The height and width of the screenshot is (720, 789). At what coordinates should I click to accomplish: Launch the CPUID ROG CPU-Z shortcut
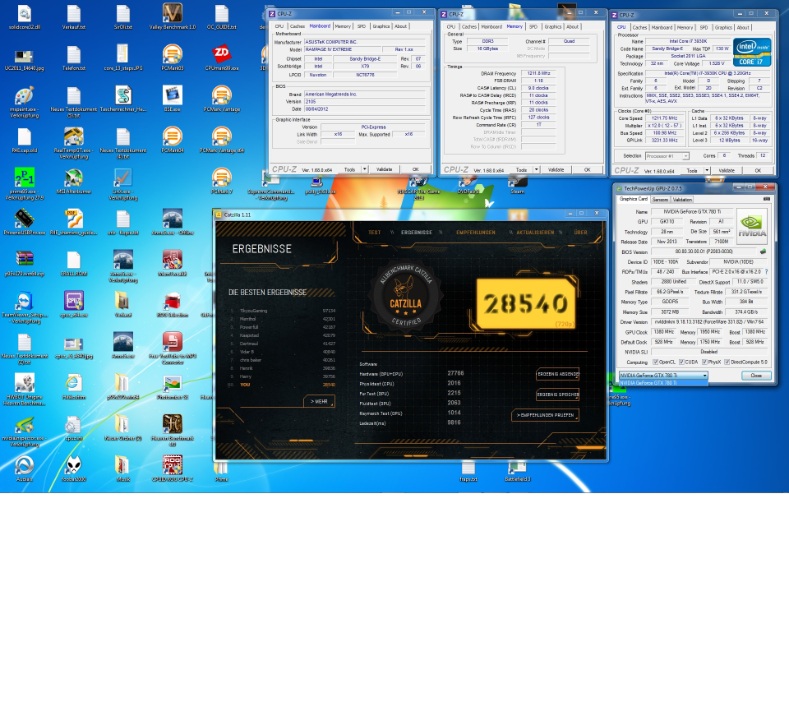coord(172,469)
